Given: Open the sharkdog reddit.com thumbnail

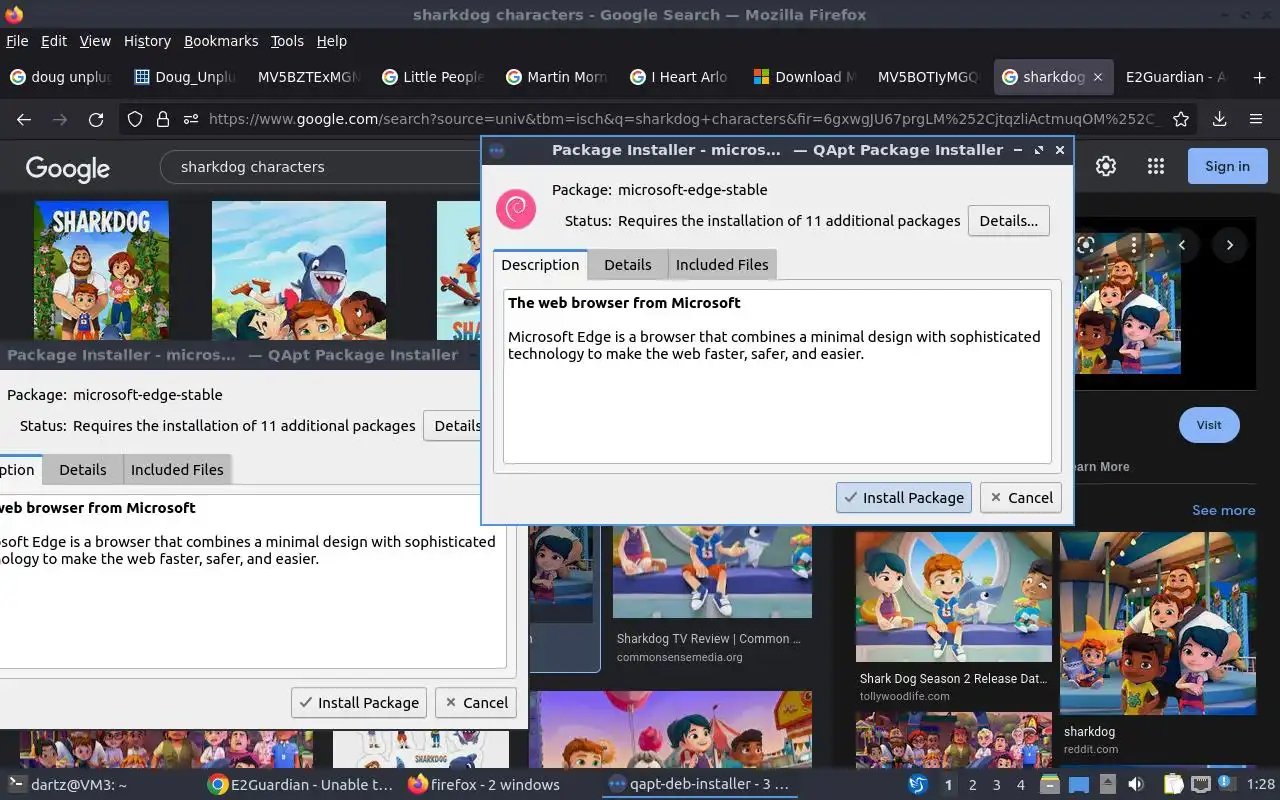Looking at the screenshot, I should click(x=1158, y=623).
